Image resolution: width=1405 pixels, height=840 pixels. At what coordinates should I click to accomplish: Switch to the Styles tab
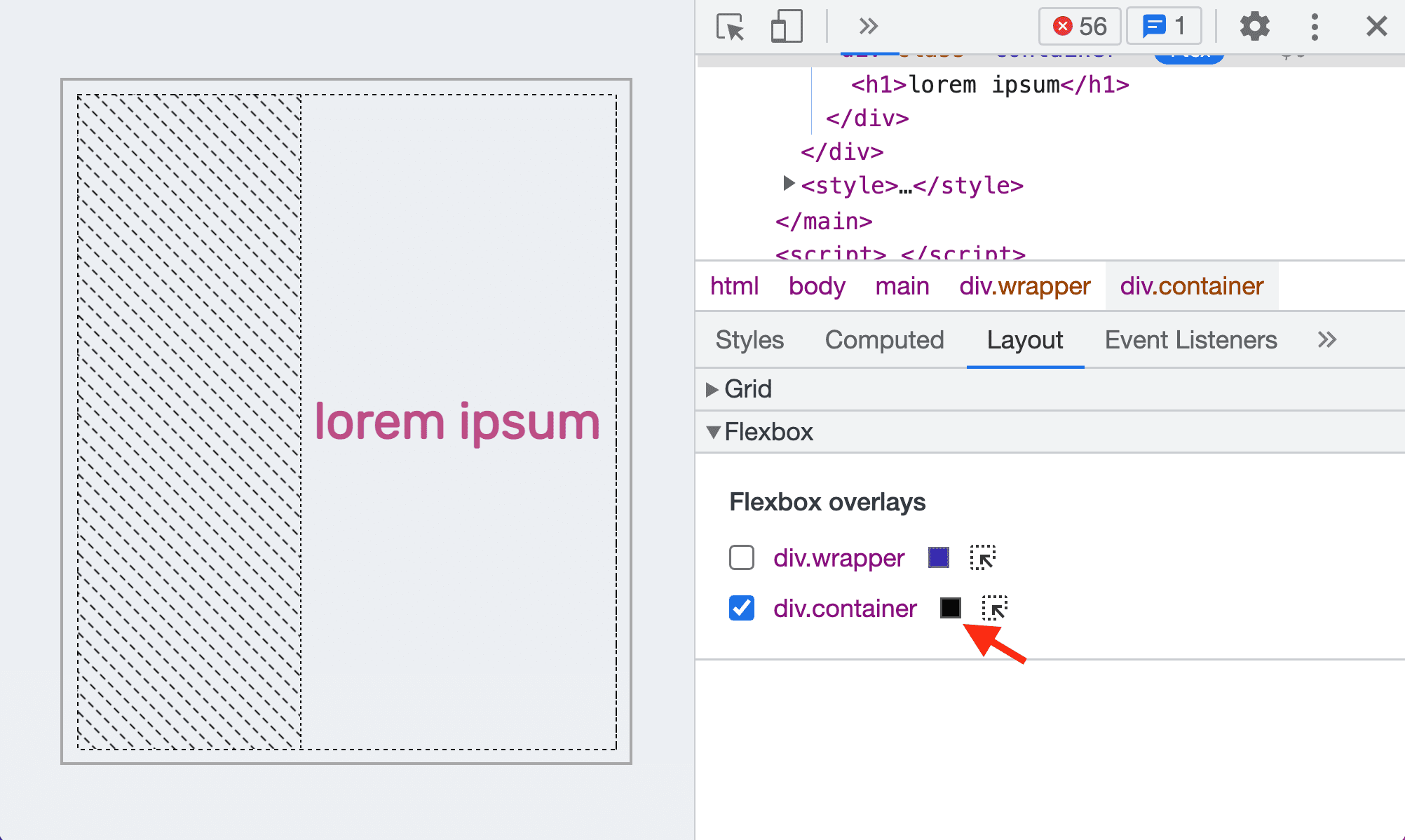pos(749,338)
